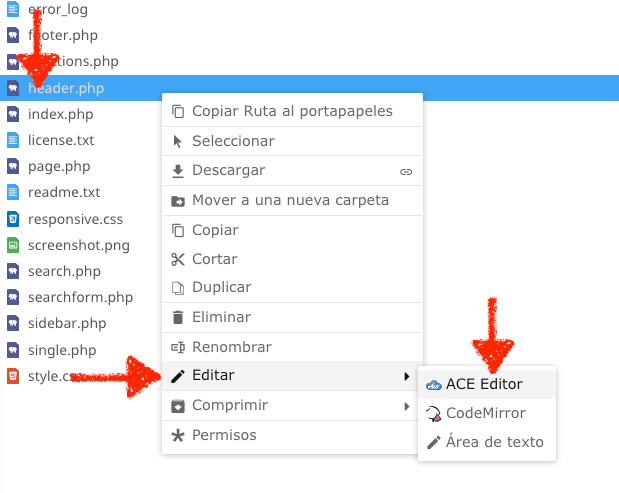Click the rename icon beside Renombrar
This screenshot has width=619, height=493.
[178, 347]
